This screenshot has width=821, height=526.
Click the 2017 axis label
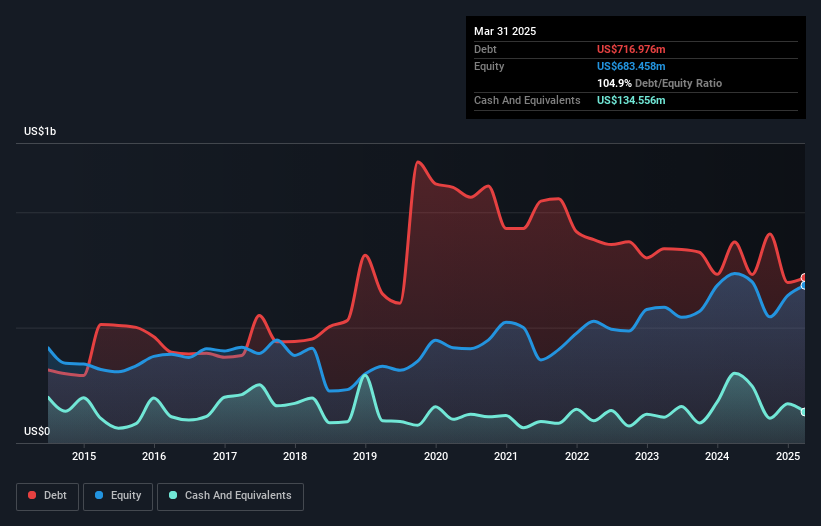point(225,456)
